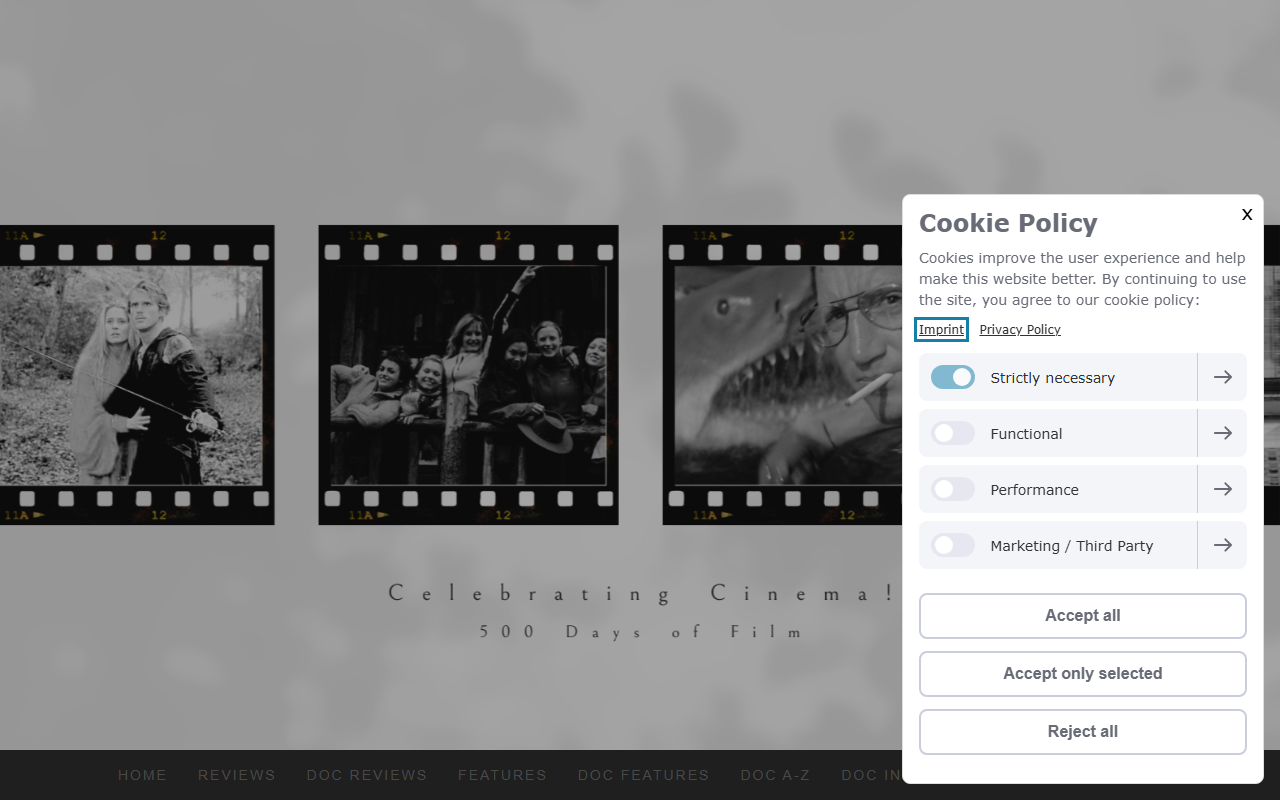
Task: Open the REVIEWS menu item
Action: 237,775
